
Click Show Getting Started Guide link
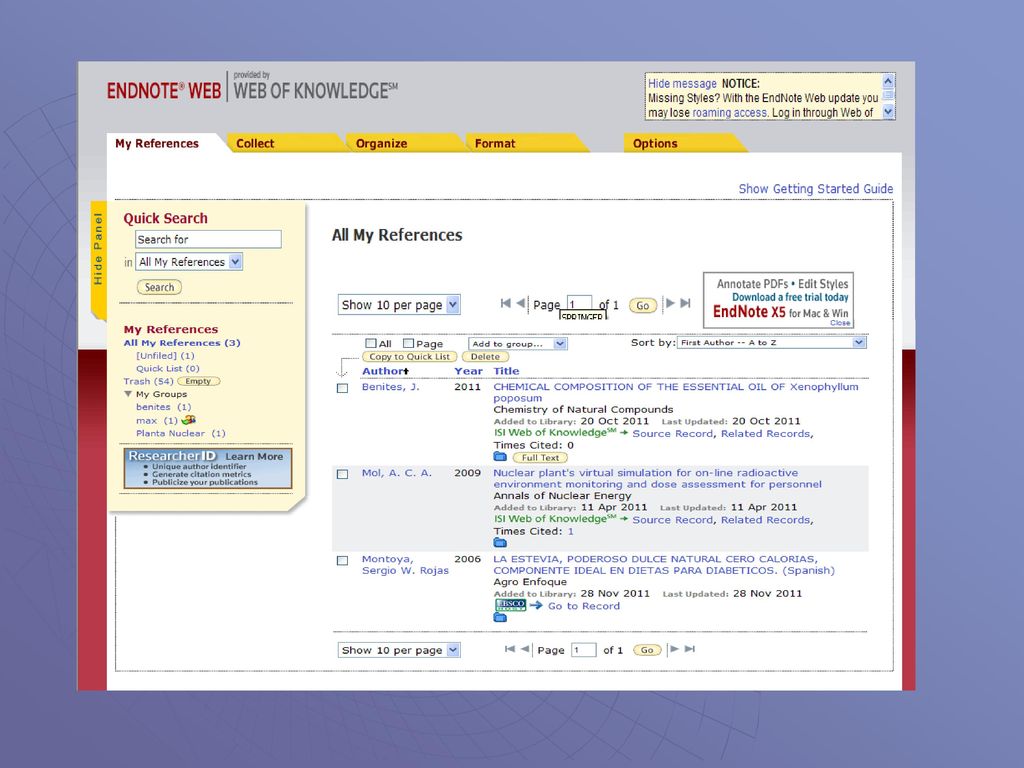click(816, 189)
